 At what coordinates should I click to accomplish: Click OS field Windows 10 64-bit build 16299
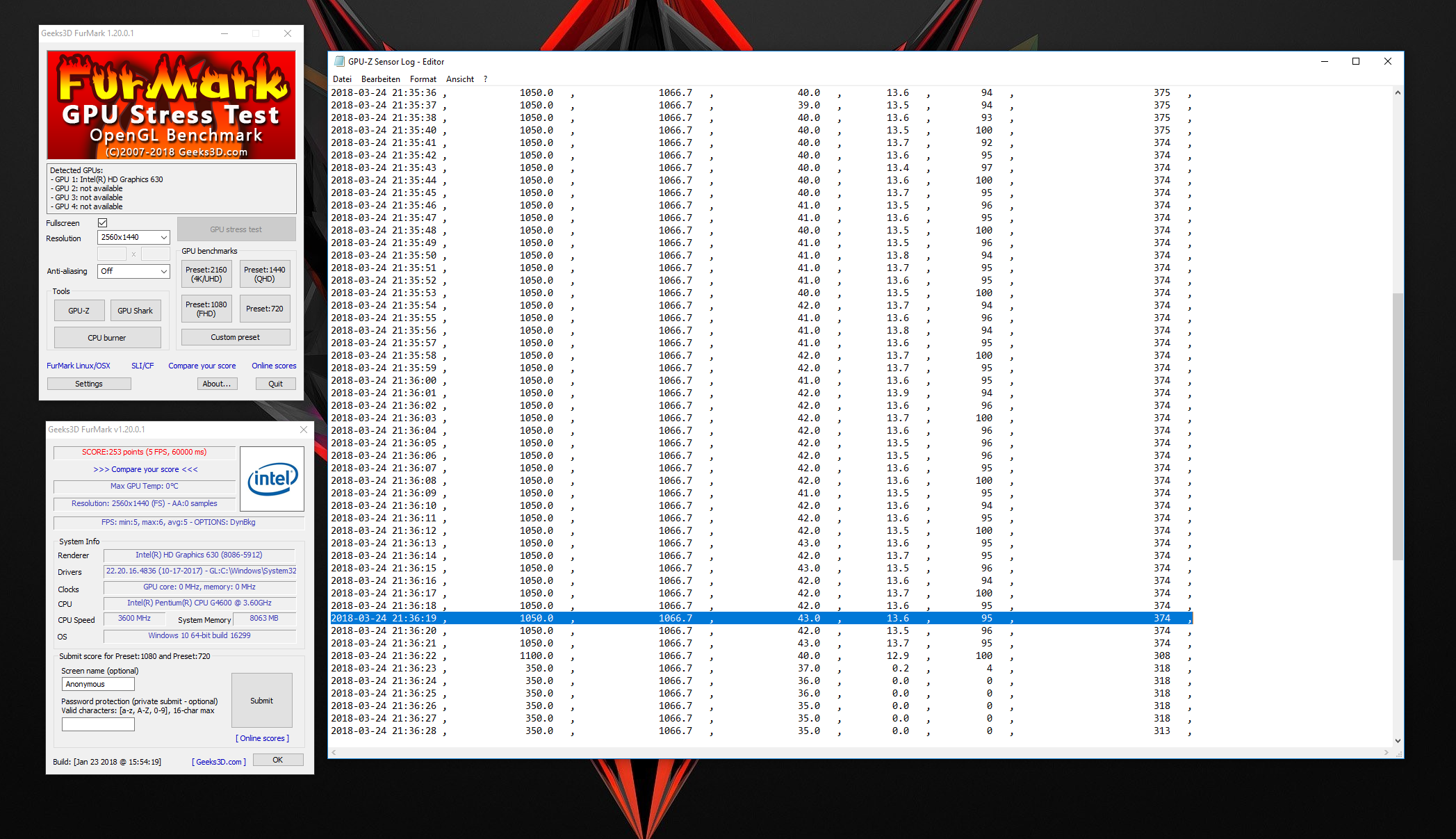pos(199,635)
